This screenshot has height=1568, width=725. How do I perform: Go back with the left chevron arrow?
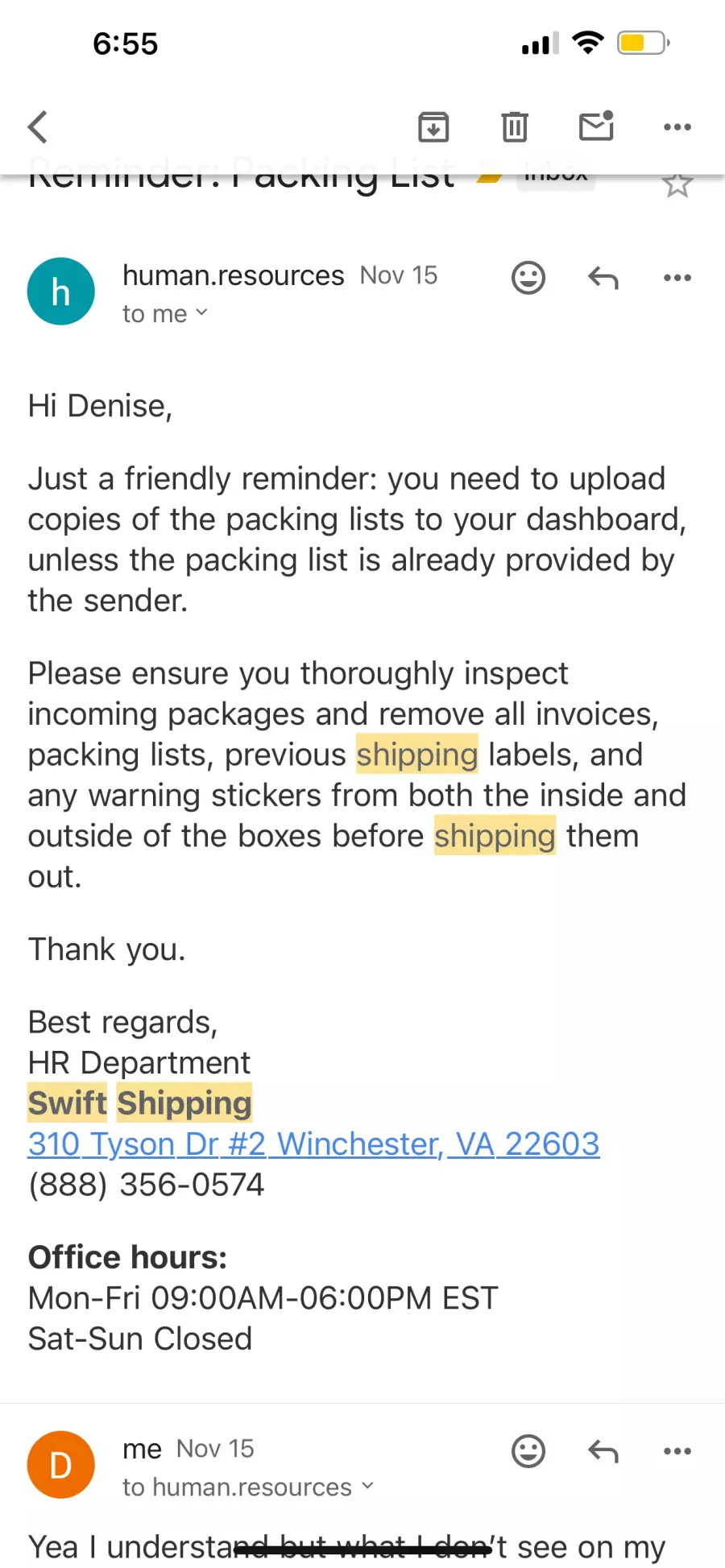point(38,127)
